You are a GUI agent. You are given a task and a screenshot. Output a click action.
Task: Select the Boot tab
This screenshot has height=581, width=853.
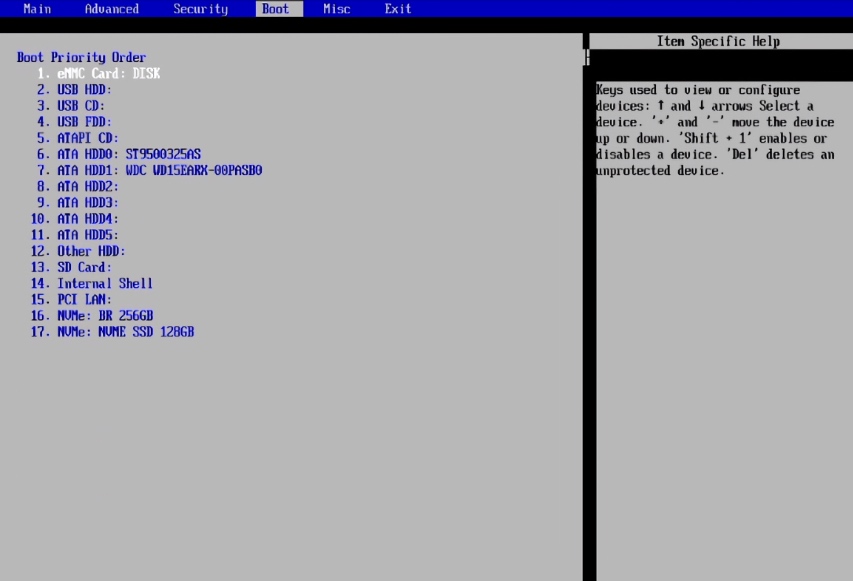pos(279,9)
